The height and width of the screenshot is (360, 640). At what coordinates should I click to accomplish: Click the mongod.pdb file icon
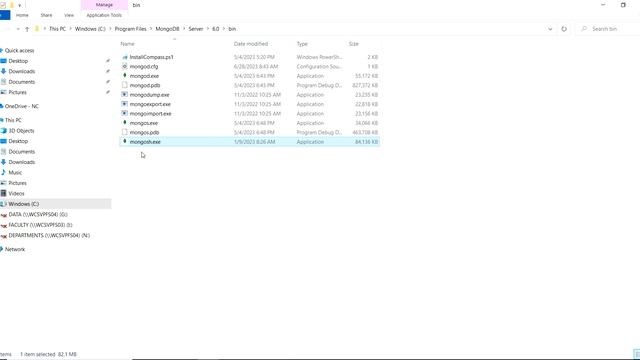point(125,85)
